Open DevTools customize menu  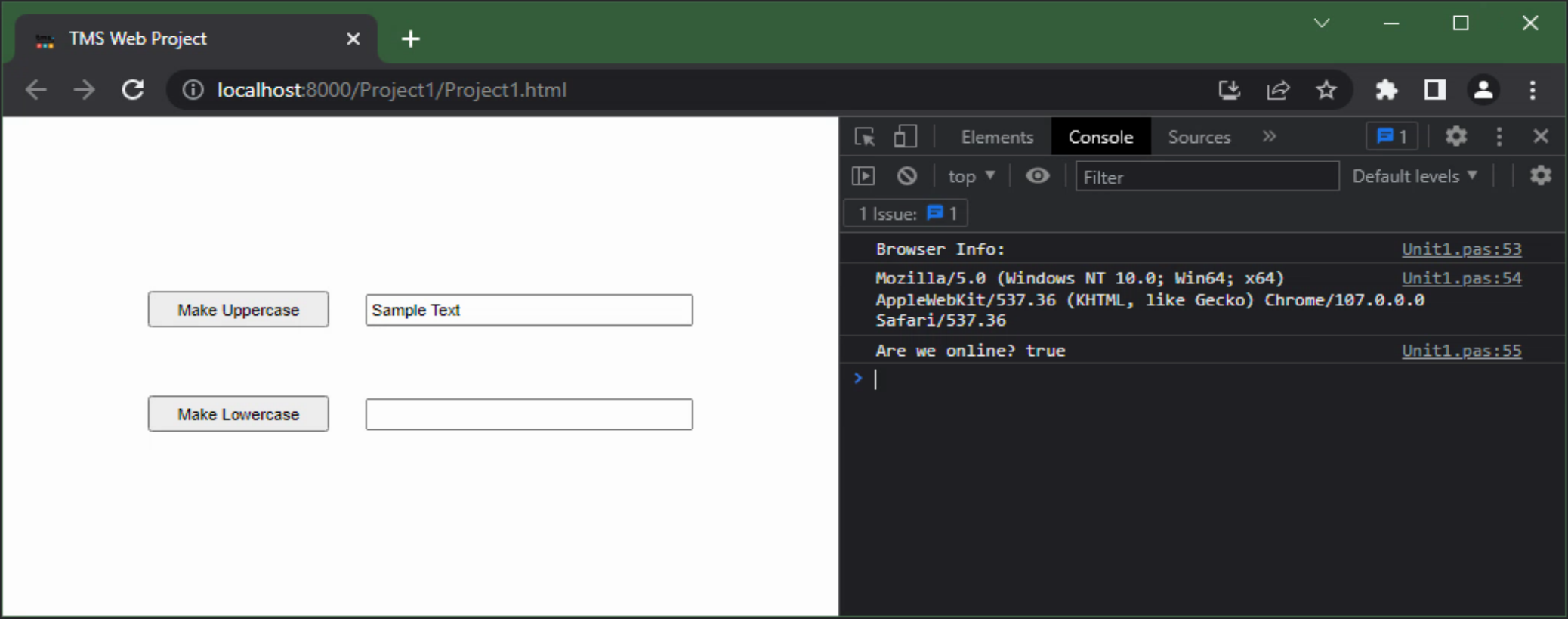pyautogui.click(x=1499, y=136)
